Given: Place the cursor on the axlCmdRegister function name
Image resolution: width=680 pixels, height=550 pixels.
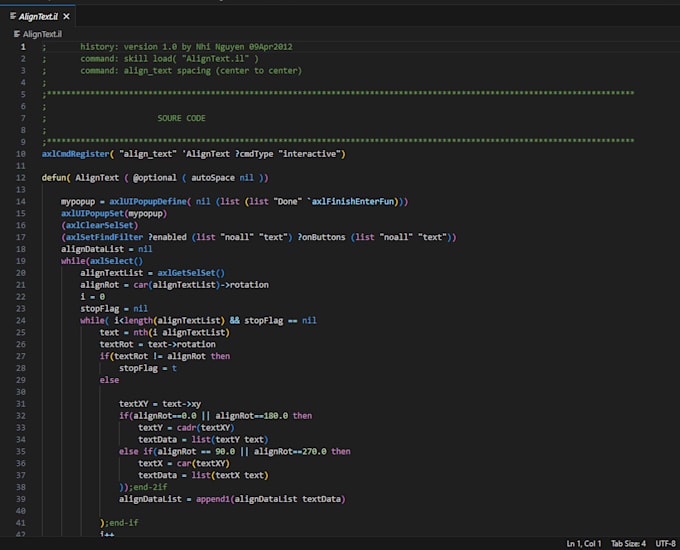Looking at the screenshot, I should (75, 154).
